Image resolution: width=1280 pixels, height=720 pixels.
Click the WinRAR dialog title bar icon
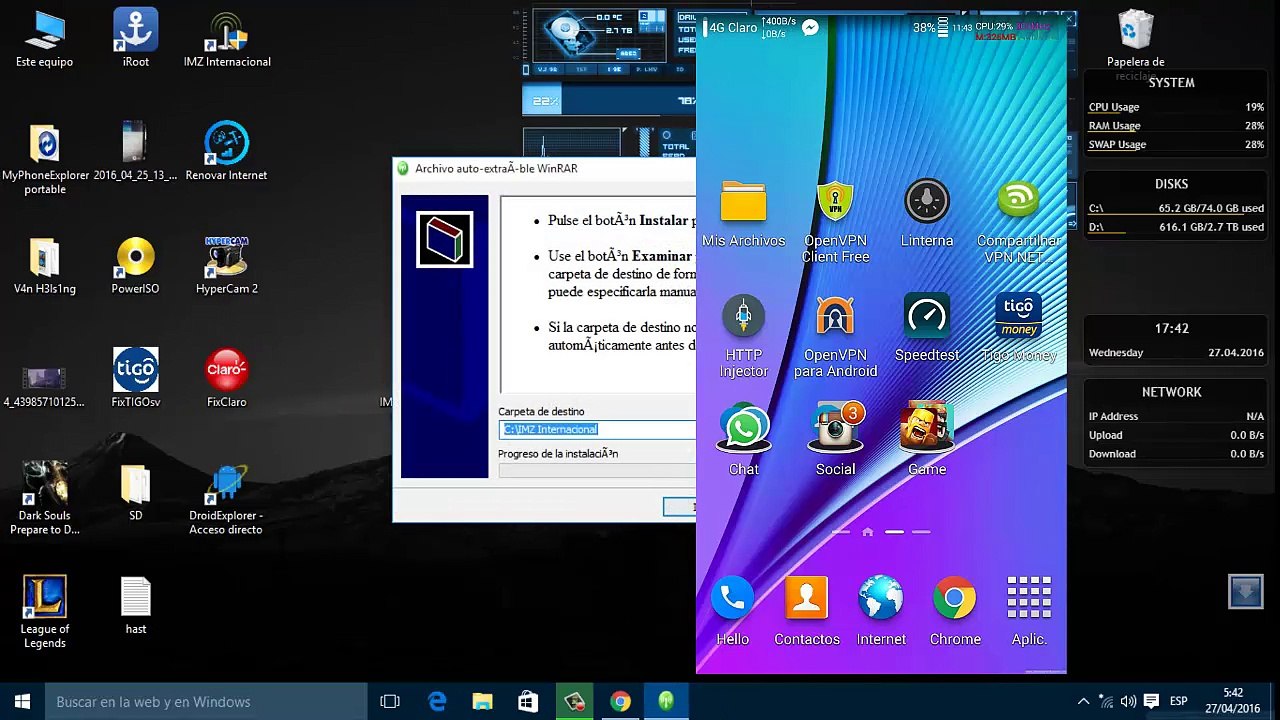point(403,168)
